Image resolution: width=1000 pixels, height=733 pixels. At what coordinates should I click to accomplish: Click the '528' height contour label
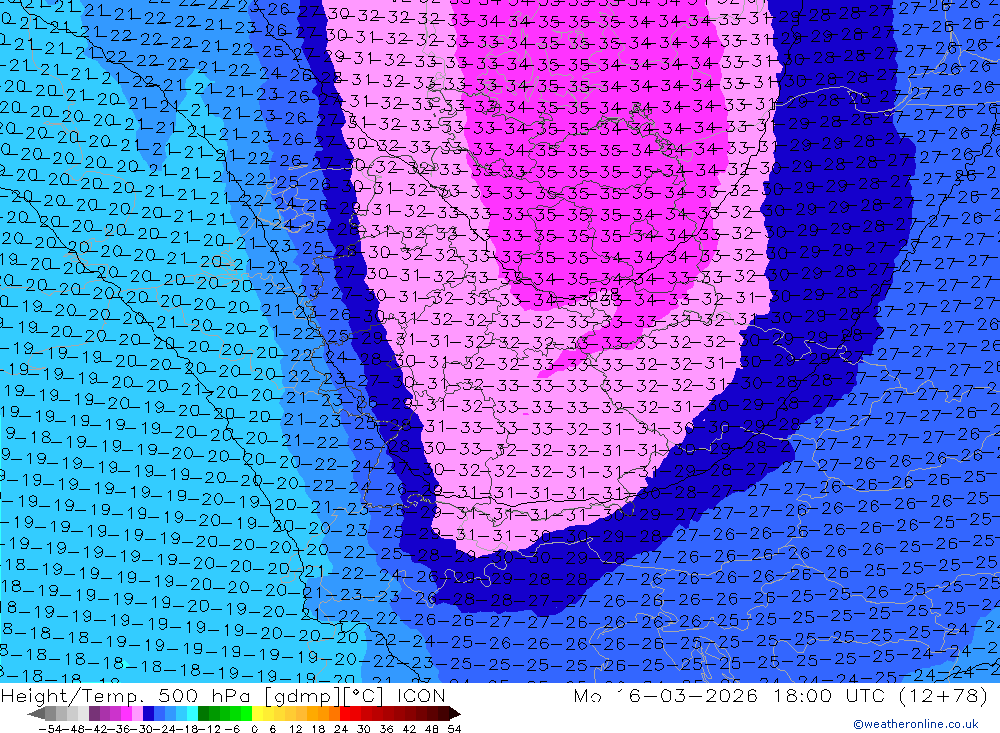(603, 293)
